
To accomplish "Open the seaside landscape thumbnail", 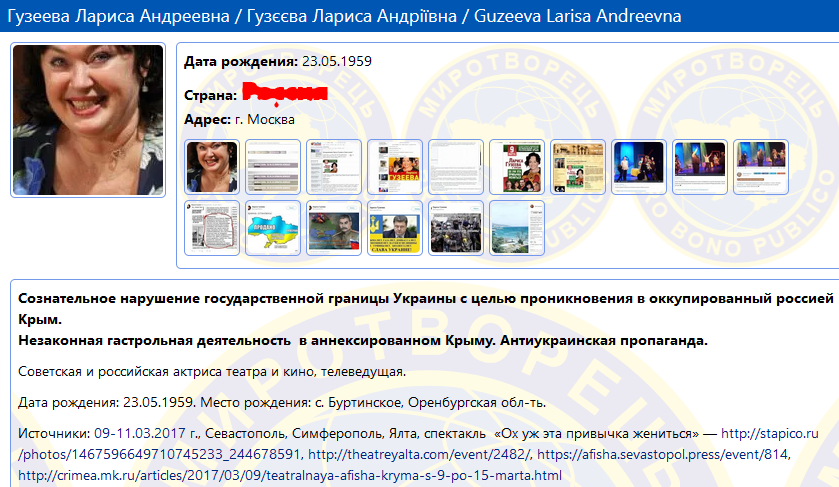I will [x=517, y=228].
